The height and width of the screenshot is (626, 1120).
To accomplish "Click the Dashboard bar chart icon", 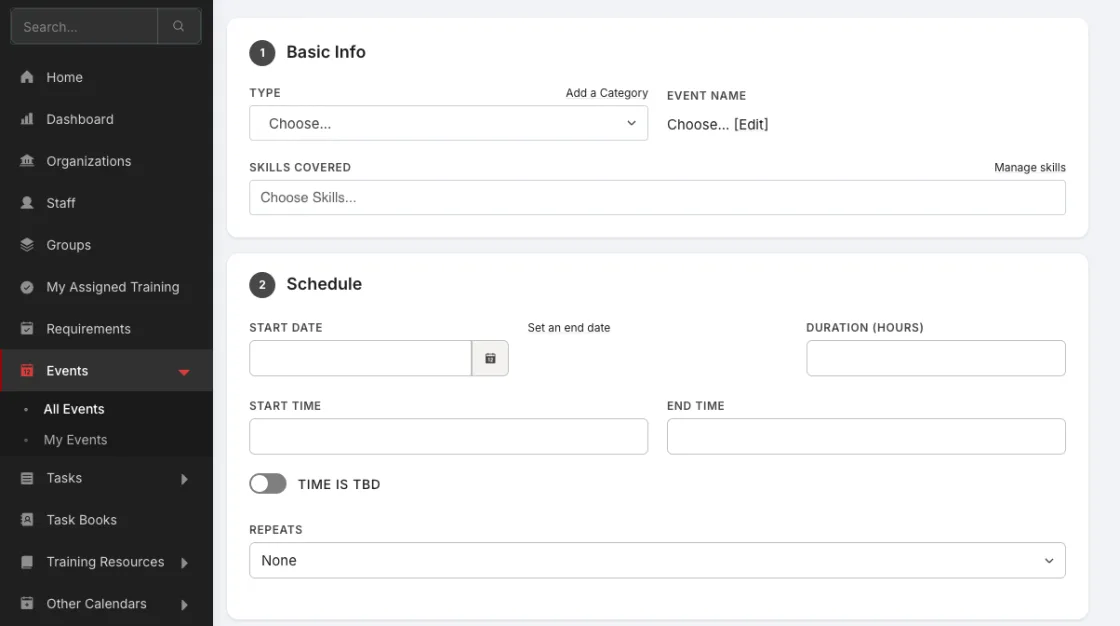I will 27,119.
